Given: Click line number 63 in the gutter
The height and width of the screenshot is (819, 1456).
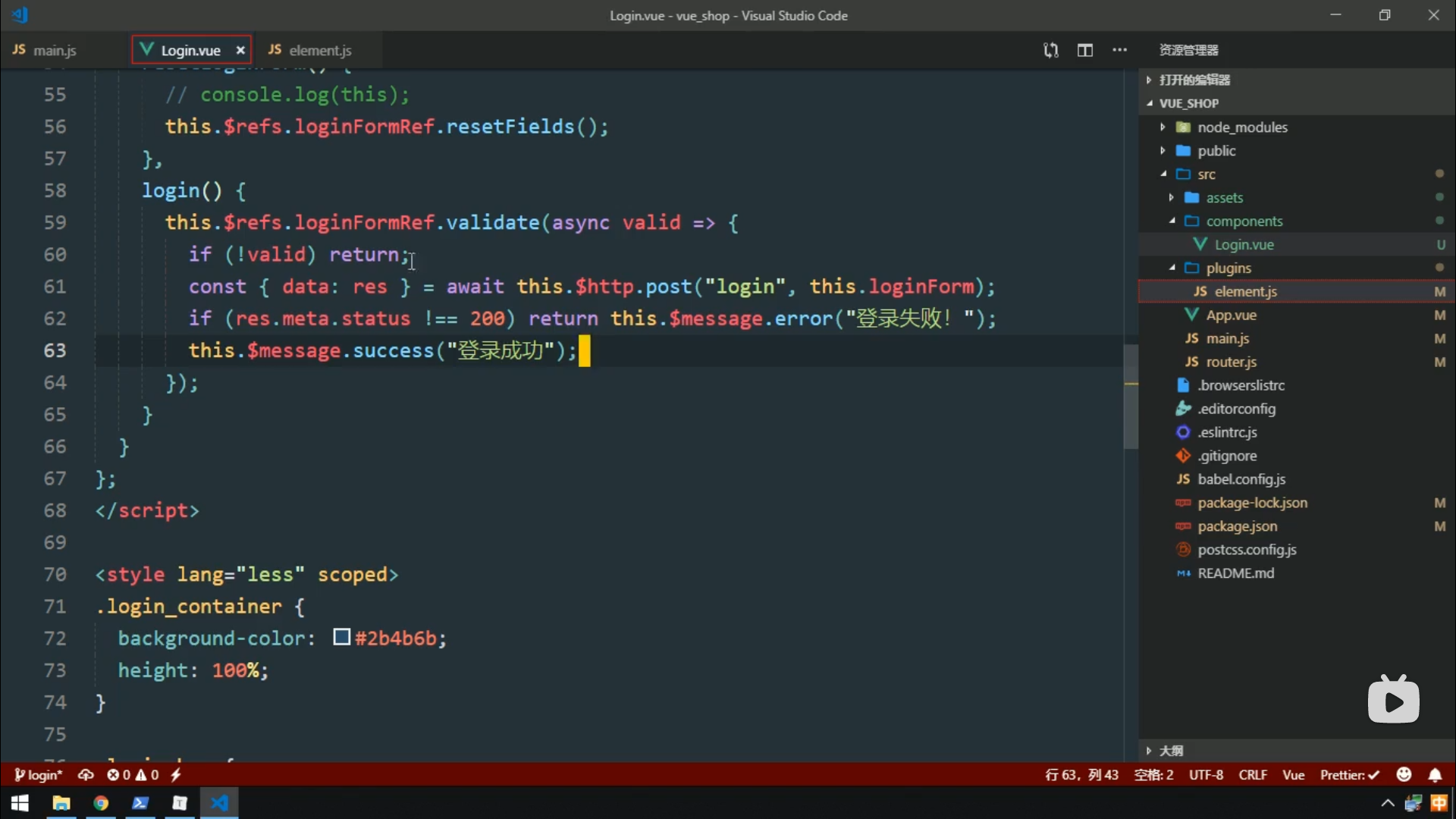Looking at the screenshot, I should [x=55, y=350].
